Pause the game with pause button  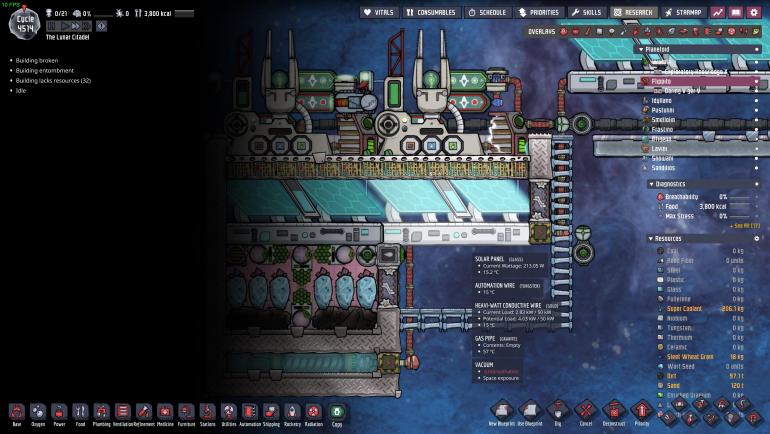coord(51,26)
